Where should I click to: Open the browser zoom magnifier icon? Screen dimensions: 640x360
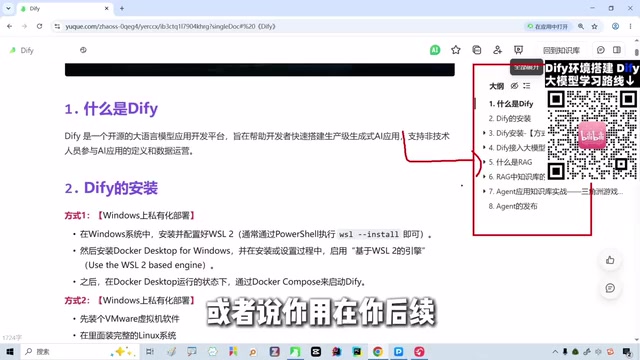(580, 26)
